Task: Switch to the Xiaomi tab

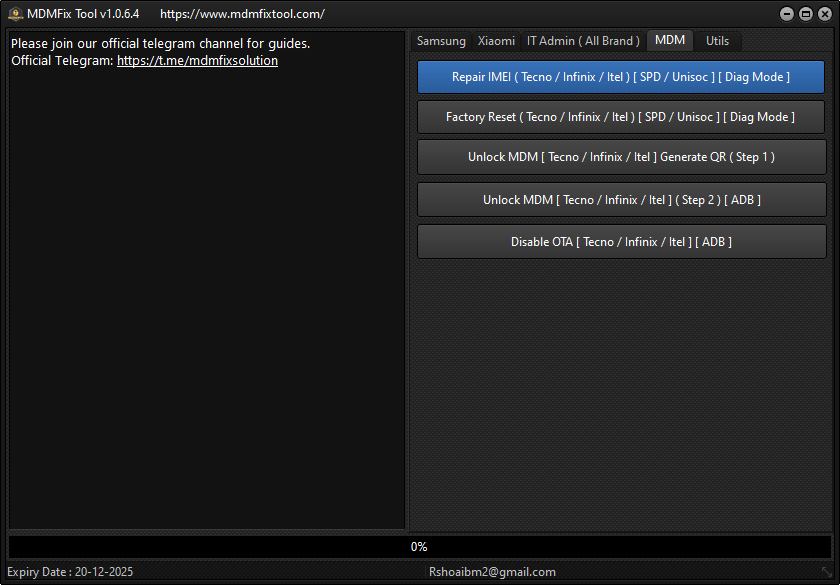Action: [x=496, y=41]
